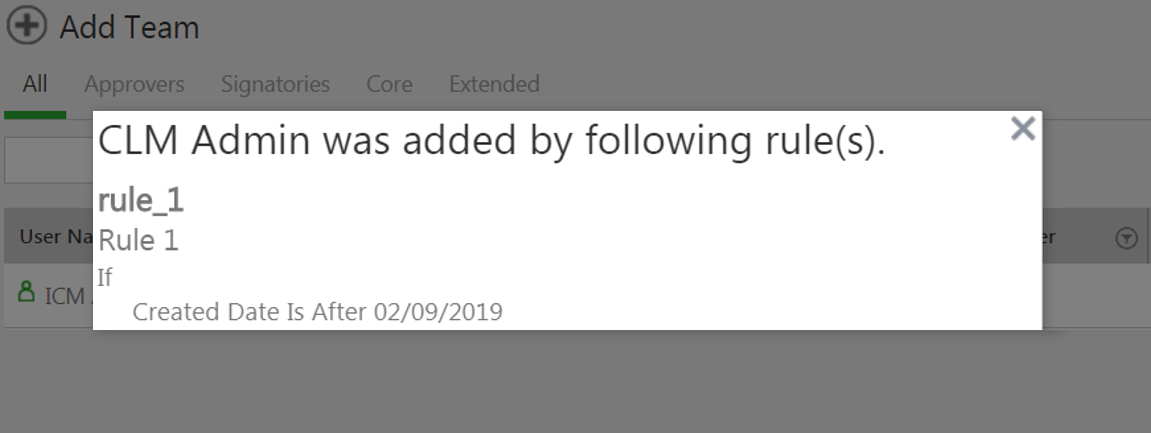Open the Approvers tab

[134, 84]
